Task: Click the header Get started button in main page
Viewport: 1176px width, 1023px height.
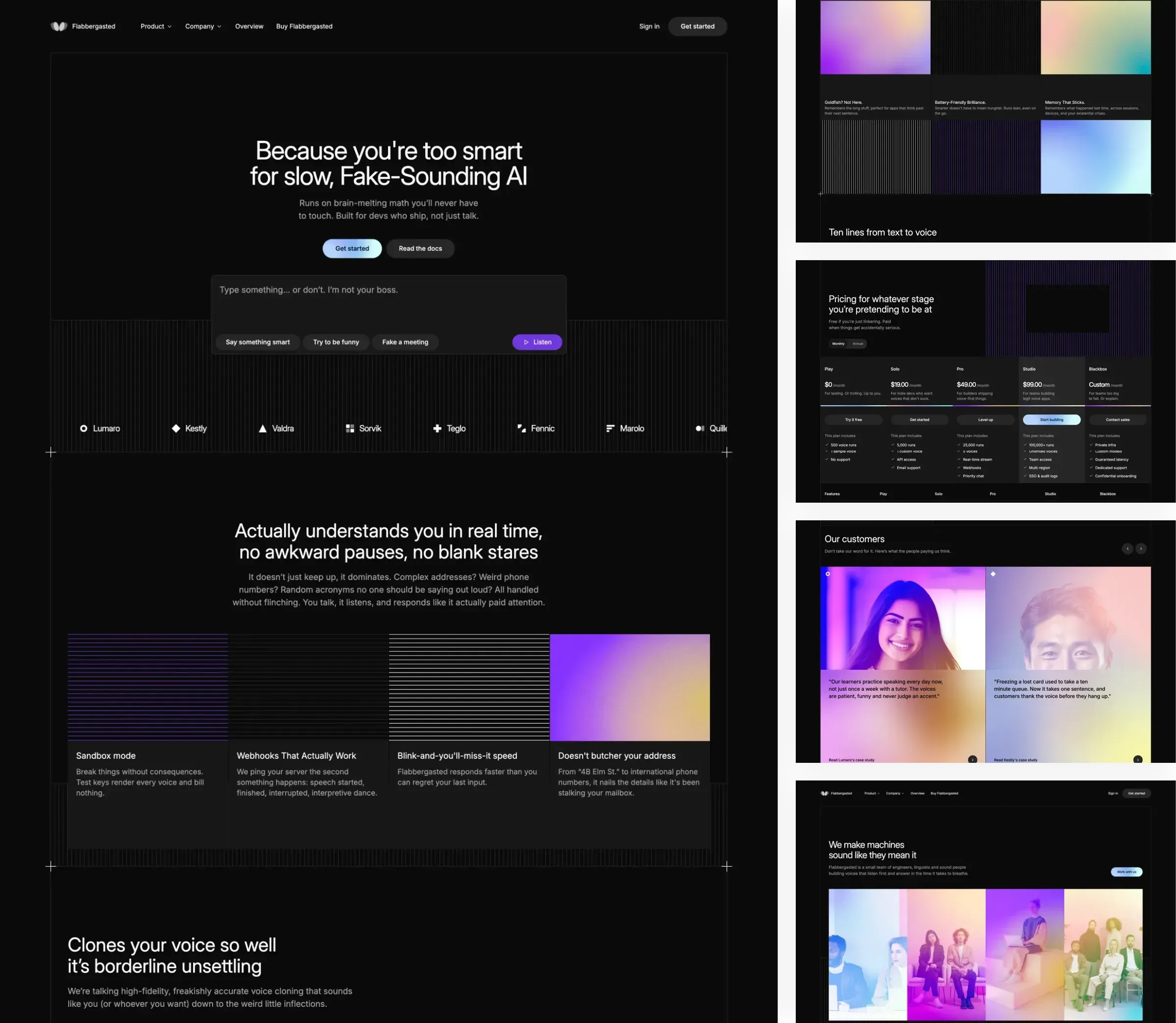Action: tap(697, 26)
